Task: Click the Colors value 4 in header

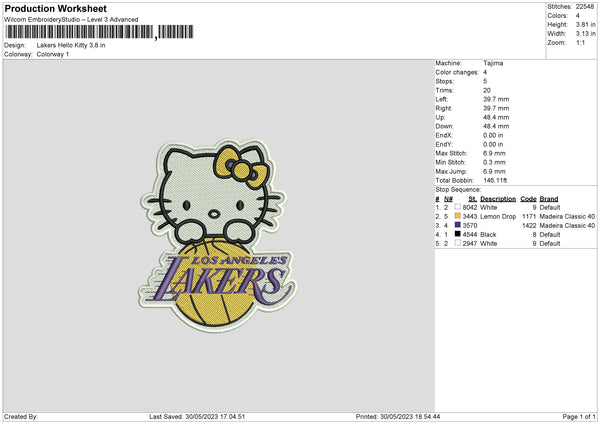Action: pyautogui.click(x=577, y=16)
